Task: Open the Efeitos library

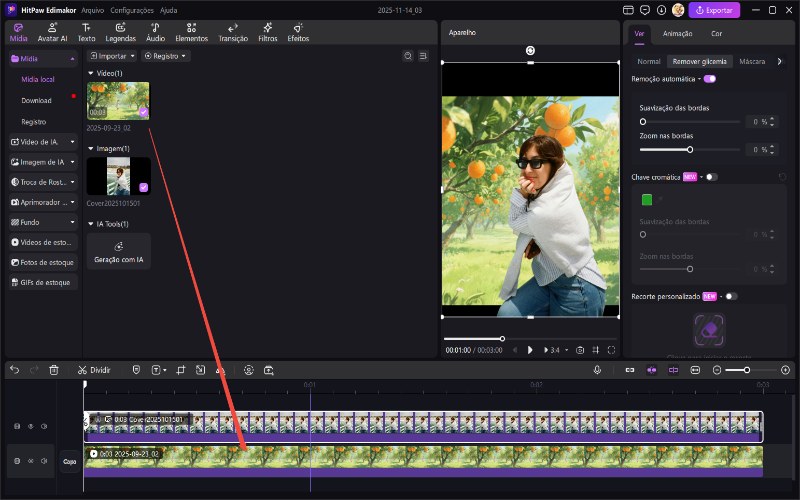Action: click(x=298, y=33)
